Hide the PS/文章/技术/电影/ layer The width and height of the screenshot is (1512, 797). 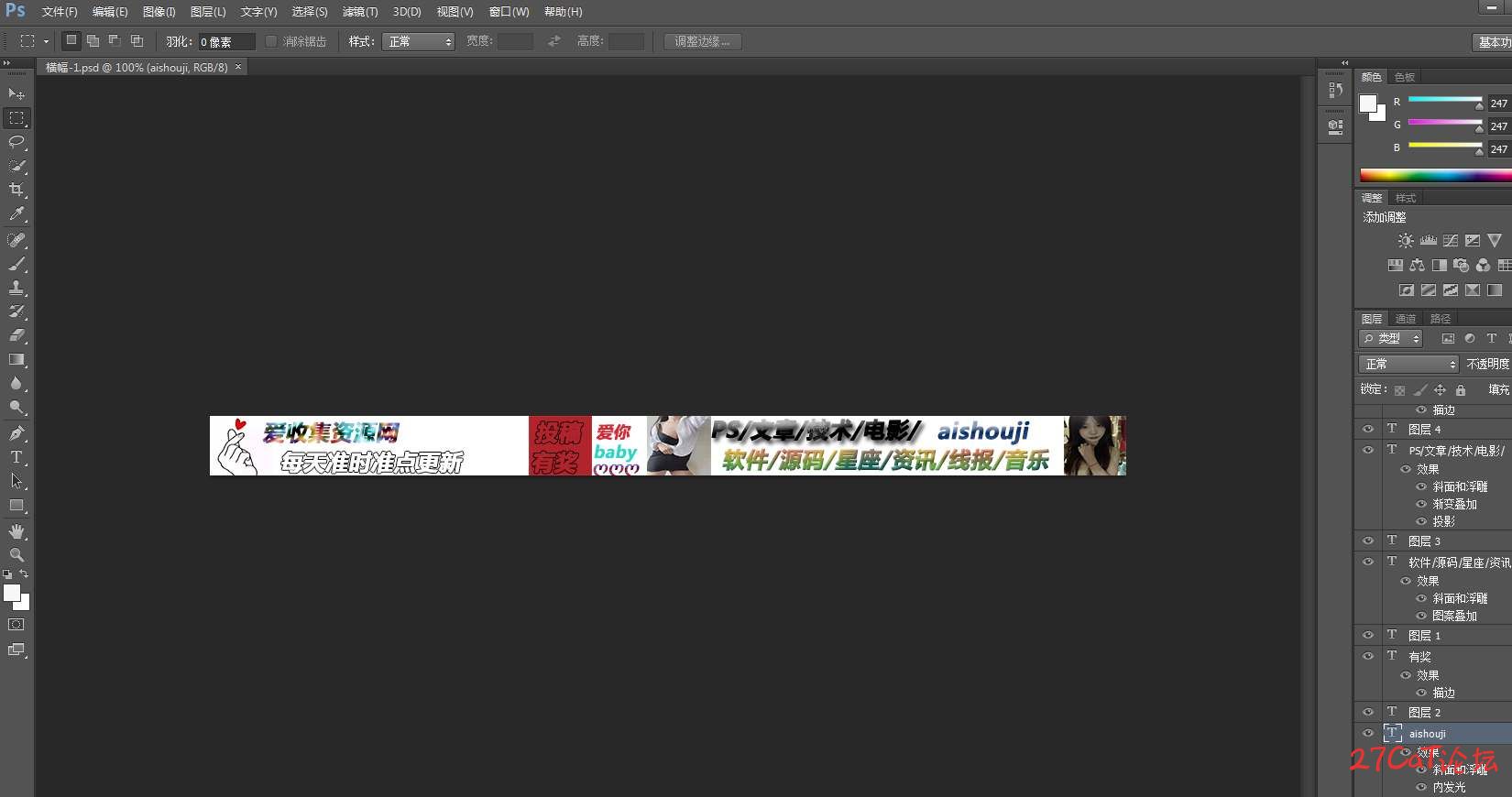(x=1368, y=450)
